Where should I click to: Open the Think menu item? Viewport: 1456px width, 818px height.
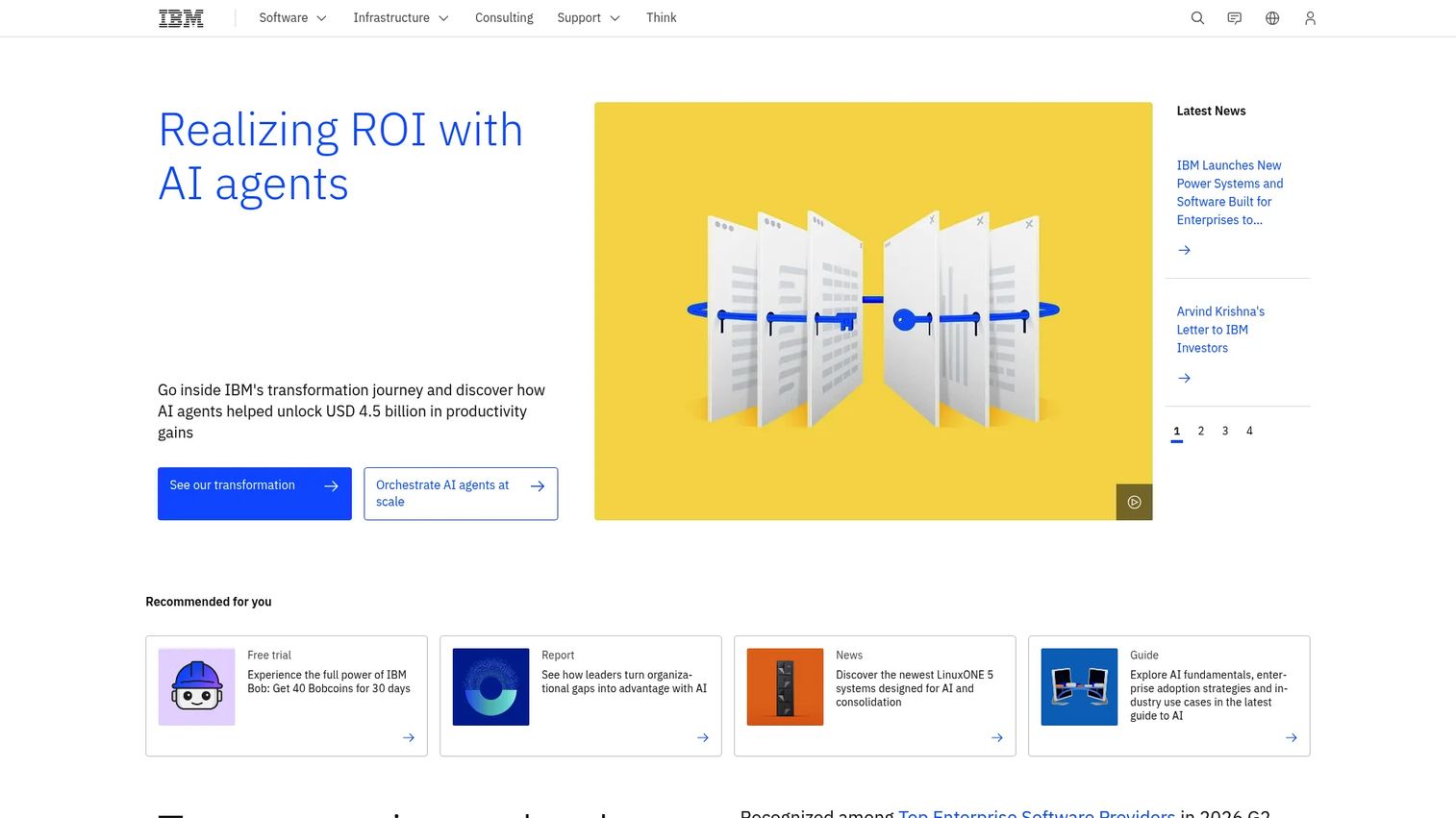pyautogui.click(x=662, y=18)
